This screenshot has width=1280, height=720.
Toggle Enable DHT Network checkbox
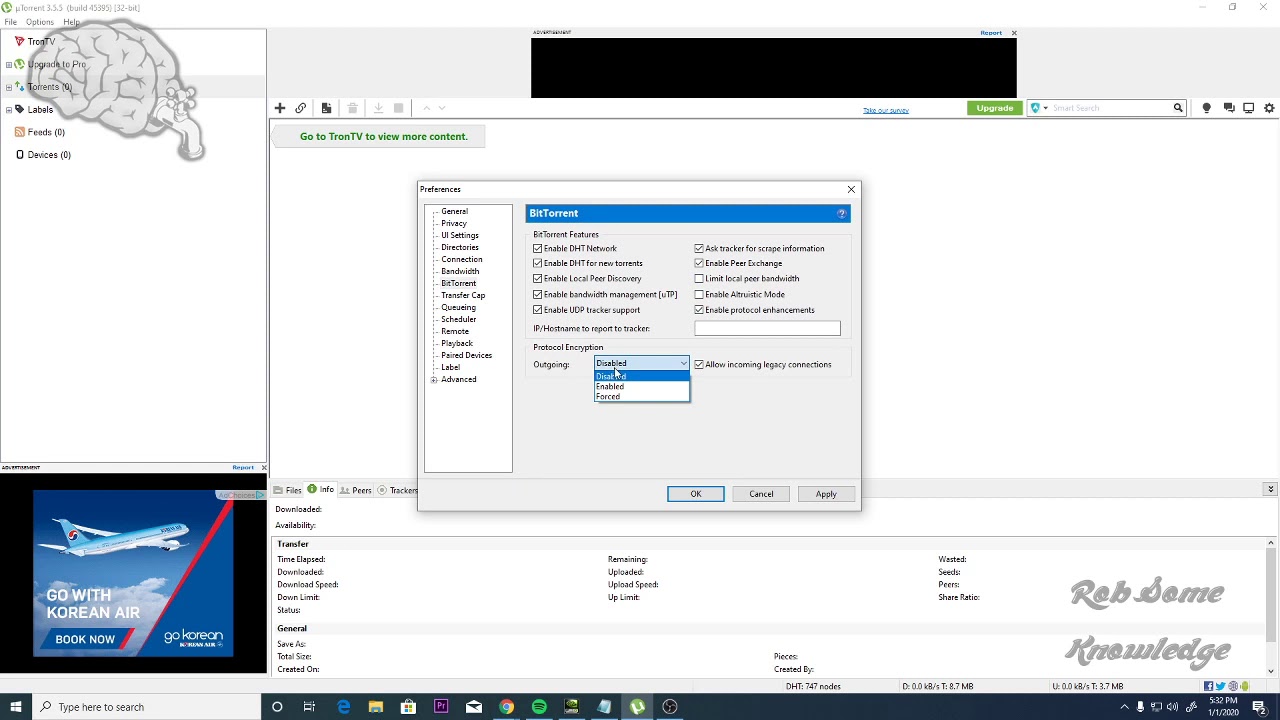(538, 248)
